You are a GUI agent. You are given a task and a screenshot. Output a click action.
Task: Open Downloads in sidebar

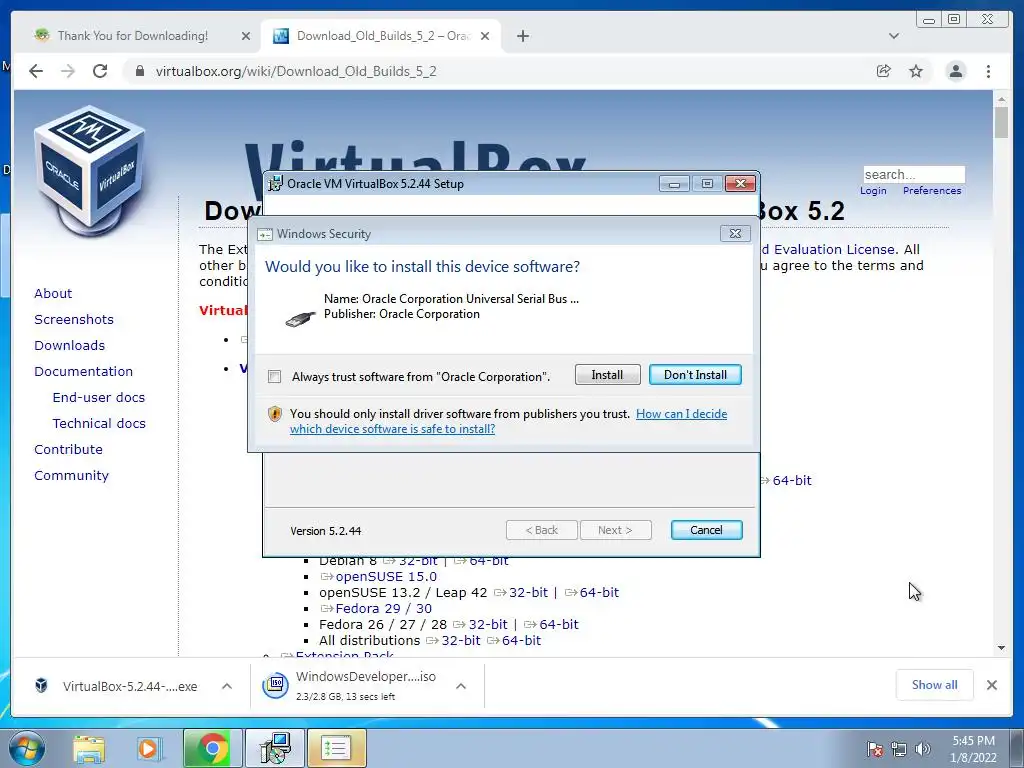[69, 345]
